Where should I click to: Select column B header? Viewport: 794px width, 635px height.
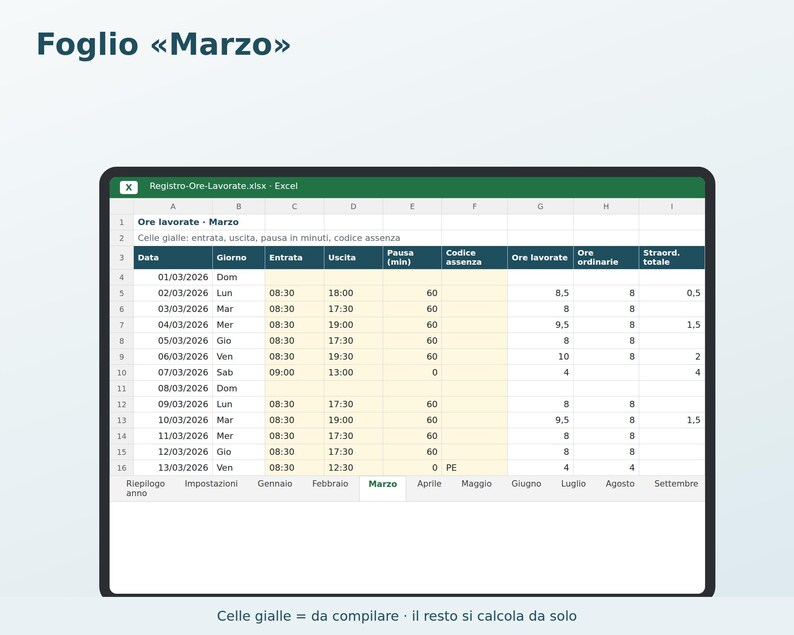tap(239, 207)
